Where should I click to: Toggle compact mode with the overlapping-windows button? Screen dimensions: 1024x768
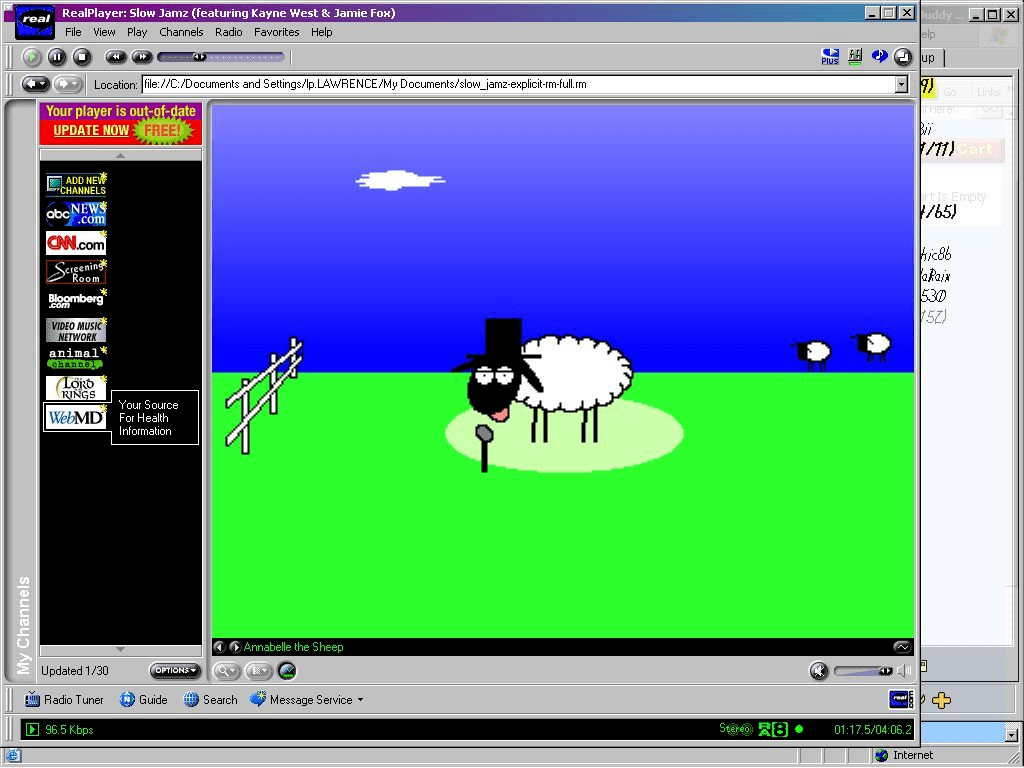[x=903, y=57]
